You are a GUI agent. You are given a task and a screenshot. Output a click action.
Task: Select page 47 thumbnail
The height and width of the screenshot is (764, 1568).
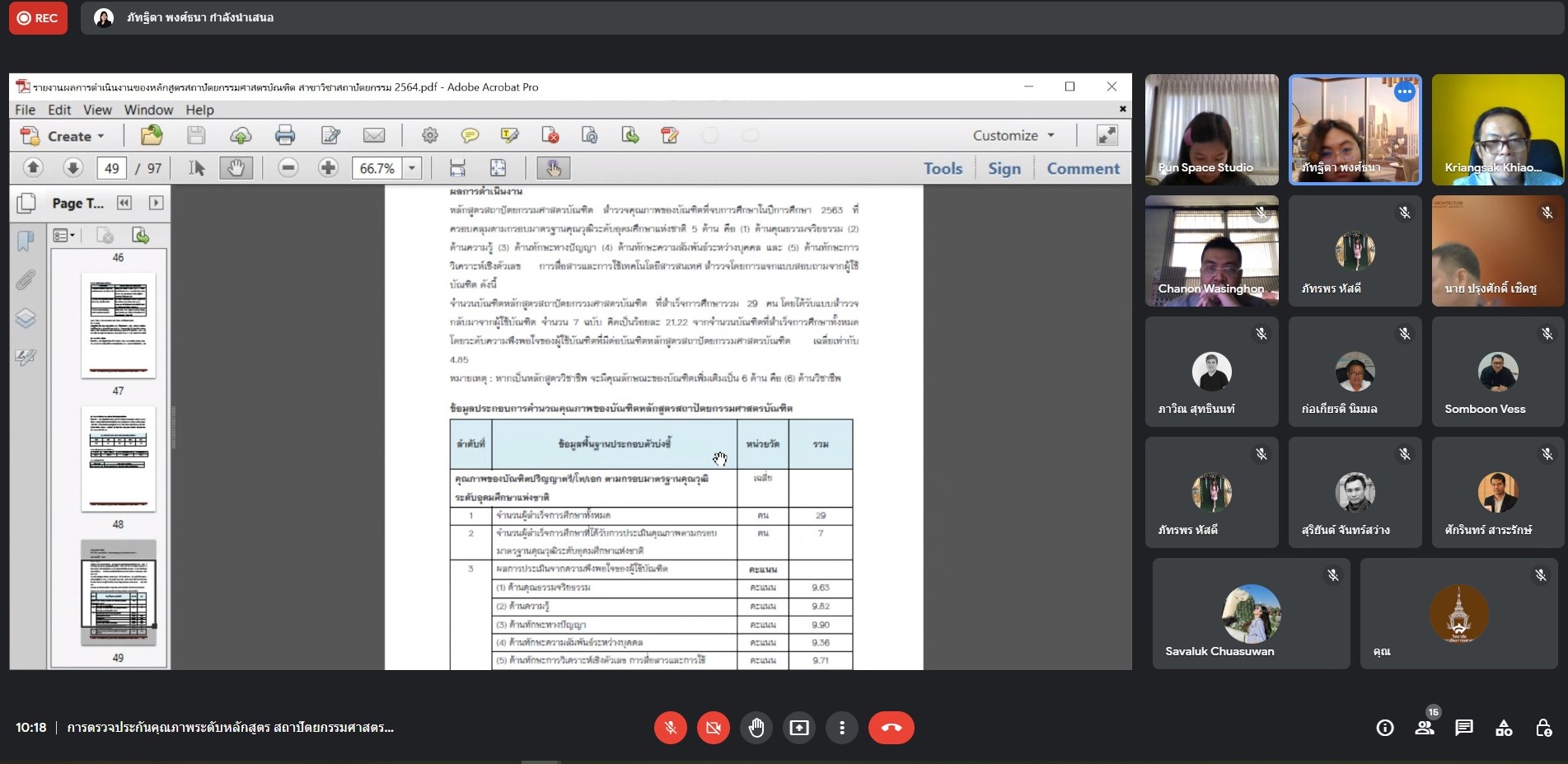118,326
